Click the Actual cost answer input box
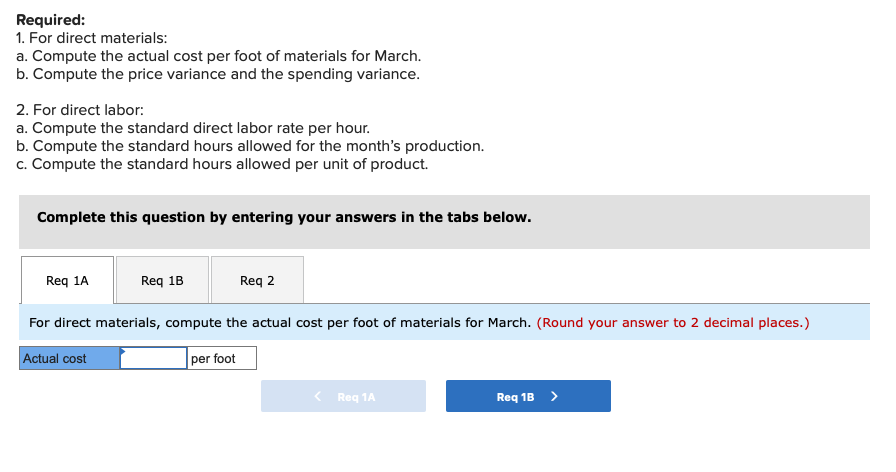 click(x=153, y=359)
